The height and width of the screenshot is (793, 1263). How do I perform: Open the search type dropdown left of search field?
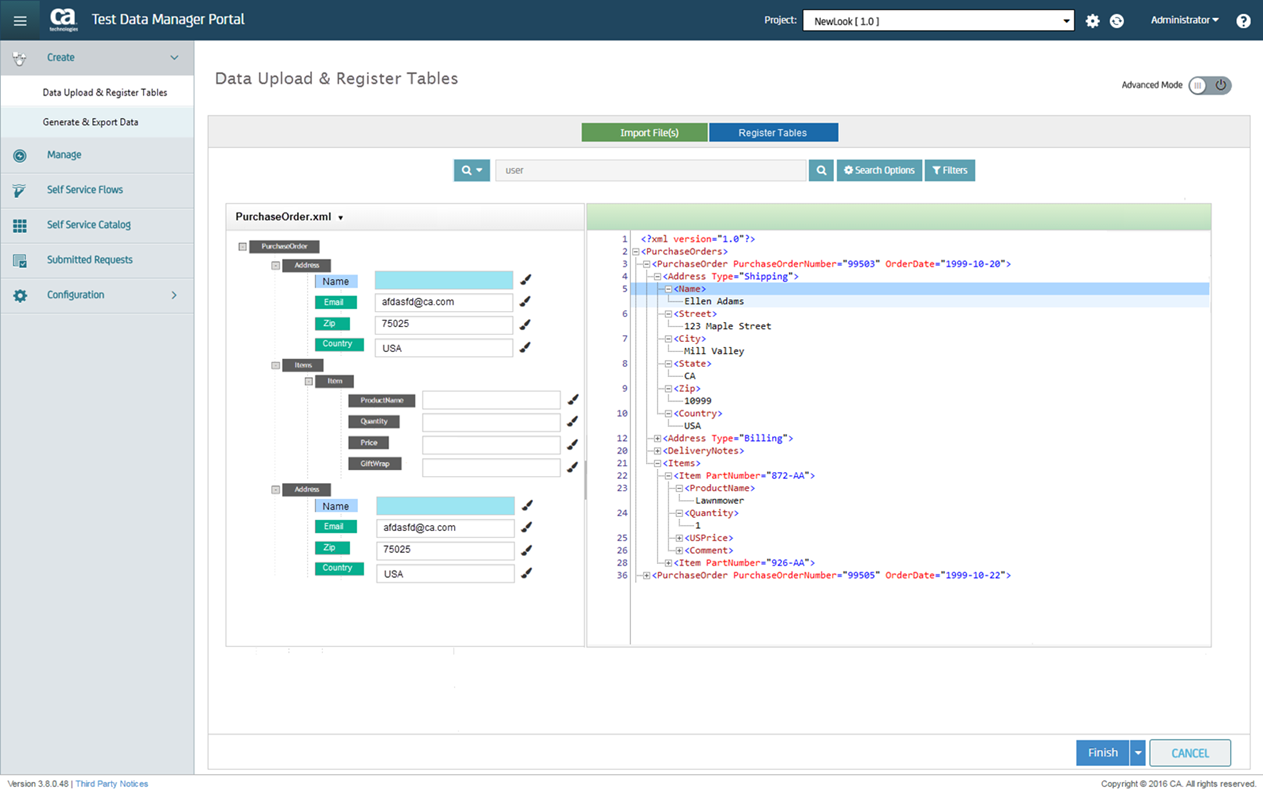[472, 170]
